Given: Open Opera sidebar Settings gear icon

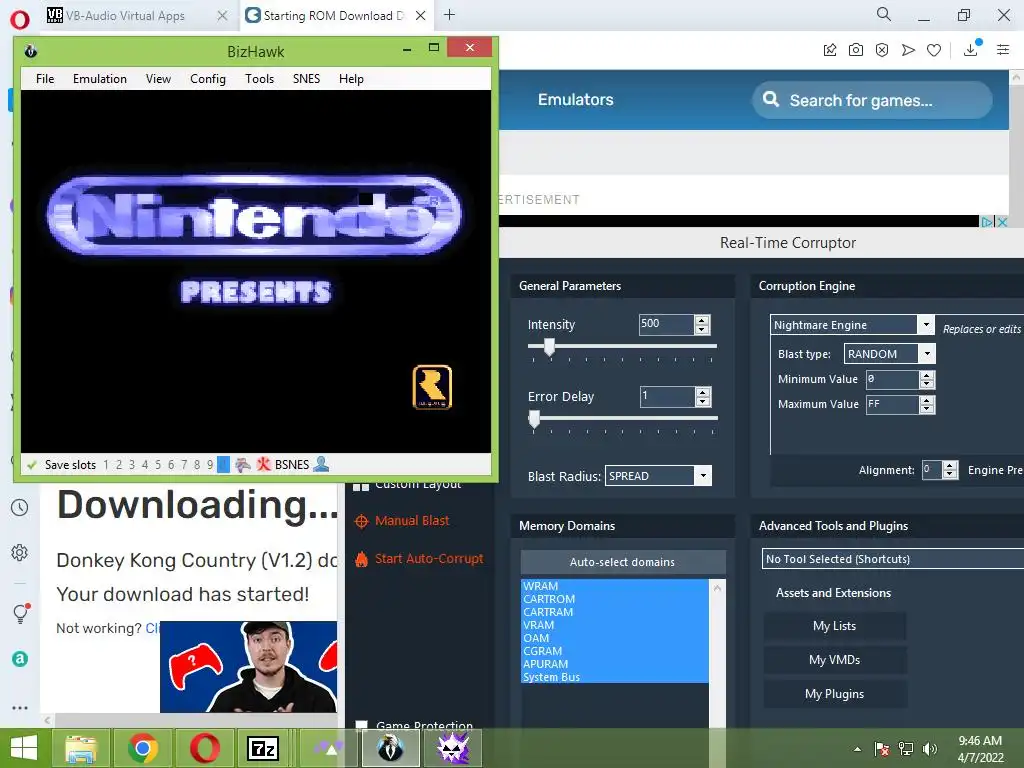Looking at the screenshot, I should (20, 552).
